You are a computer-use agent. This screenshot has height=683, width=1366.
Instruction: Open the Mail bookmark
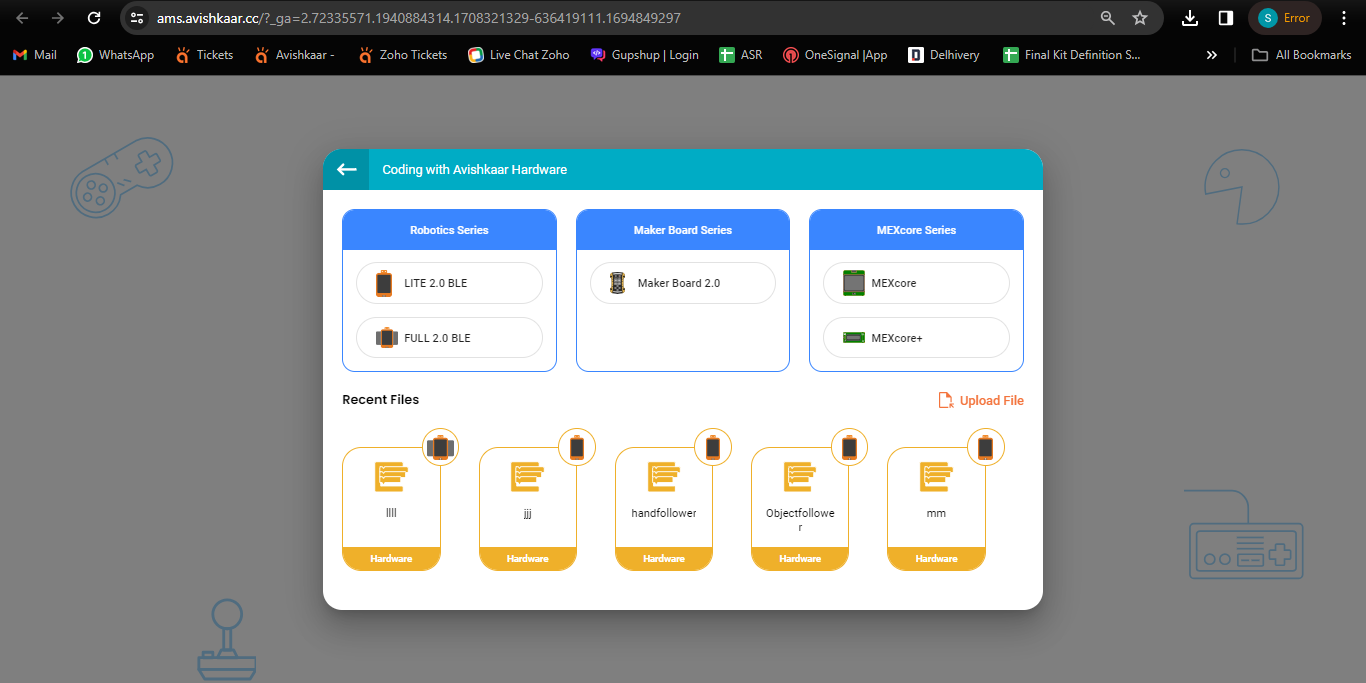coord(35,55)
